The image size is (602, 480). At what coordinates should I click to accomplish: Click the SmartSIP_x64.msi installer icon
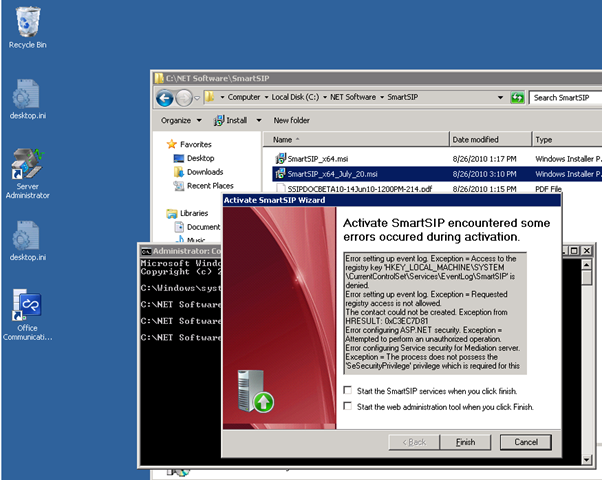click(x=280, y=158)
